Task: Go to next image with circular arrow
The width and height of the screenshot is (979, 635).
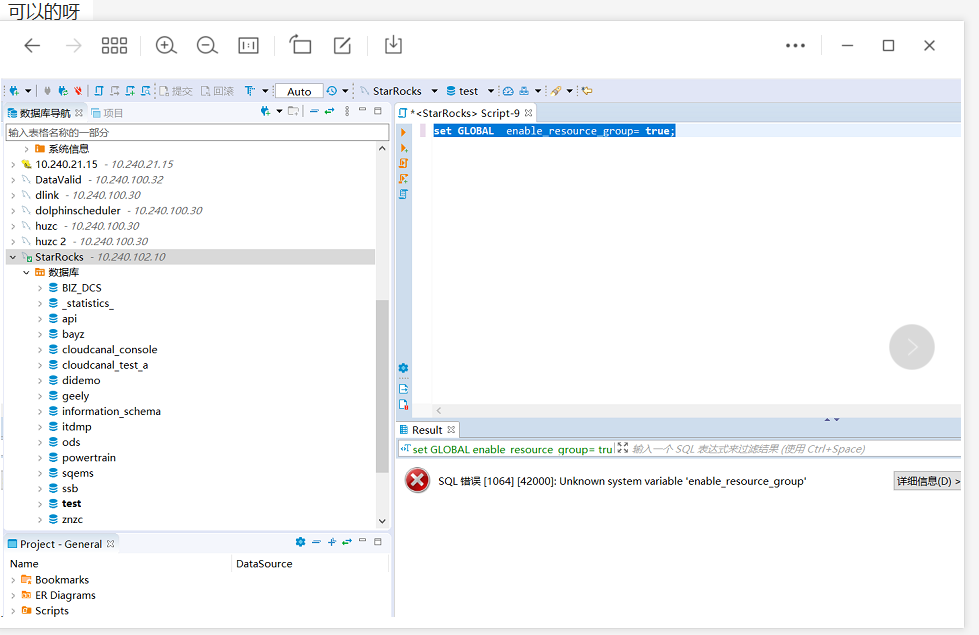Action: coord(911,347)
